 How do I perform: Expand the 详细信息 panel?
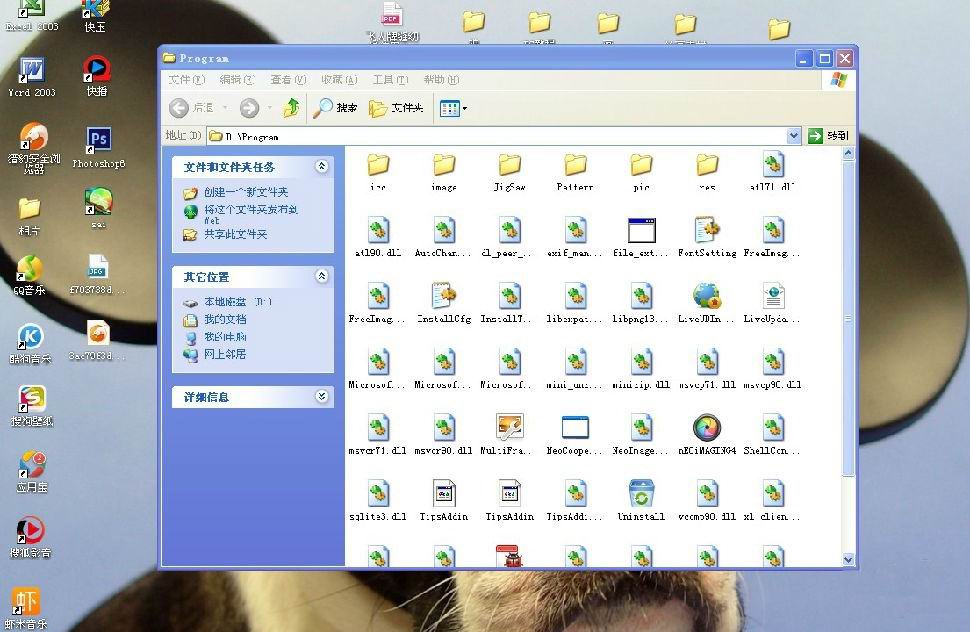322,397
